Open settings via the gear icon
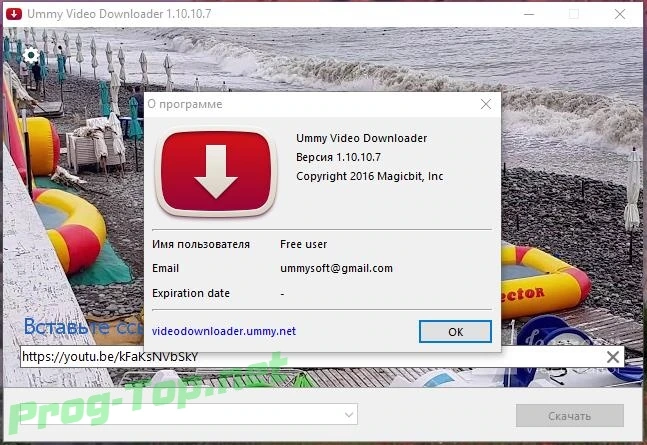647x445 pixels. [31, 55]
